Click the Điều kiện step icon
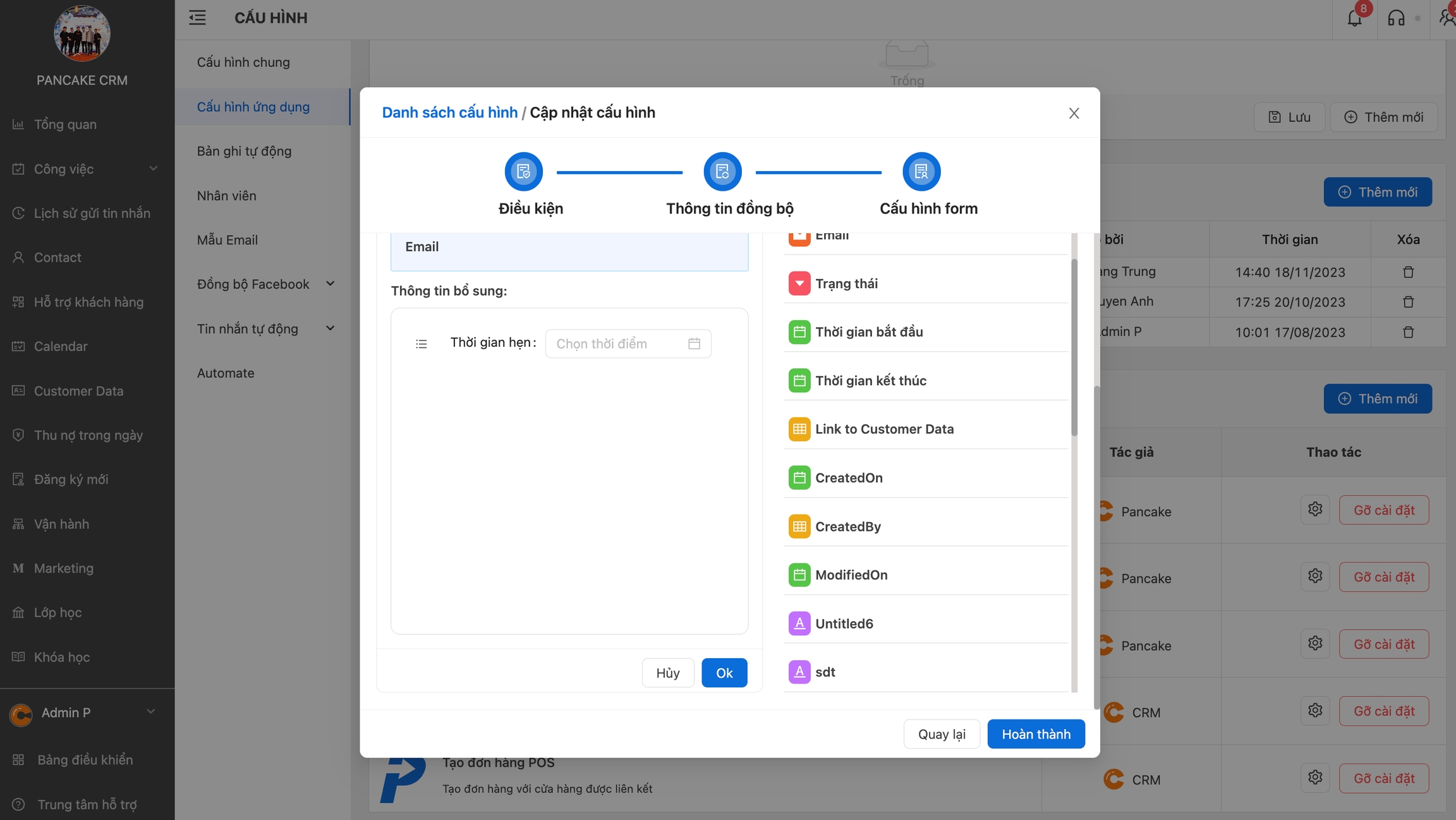Viewport: 1456px width, 820px height. pyautogui.click(x=523, y=171)
